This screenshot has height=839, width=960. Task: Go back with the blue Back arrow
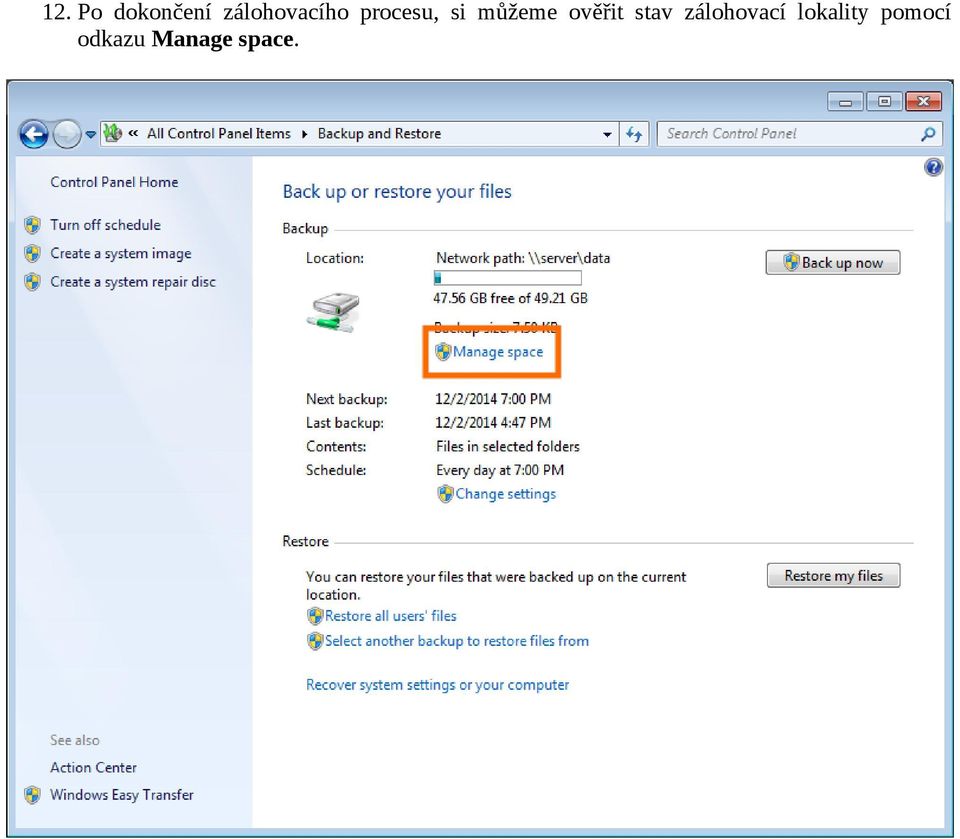tap(34, 134)
